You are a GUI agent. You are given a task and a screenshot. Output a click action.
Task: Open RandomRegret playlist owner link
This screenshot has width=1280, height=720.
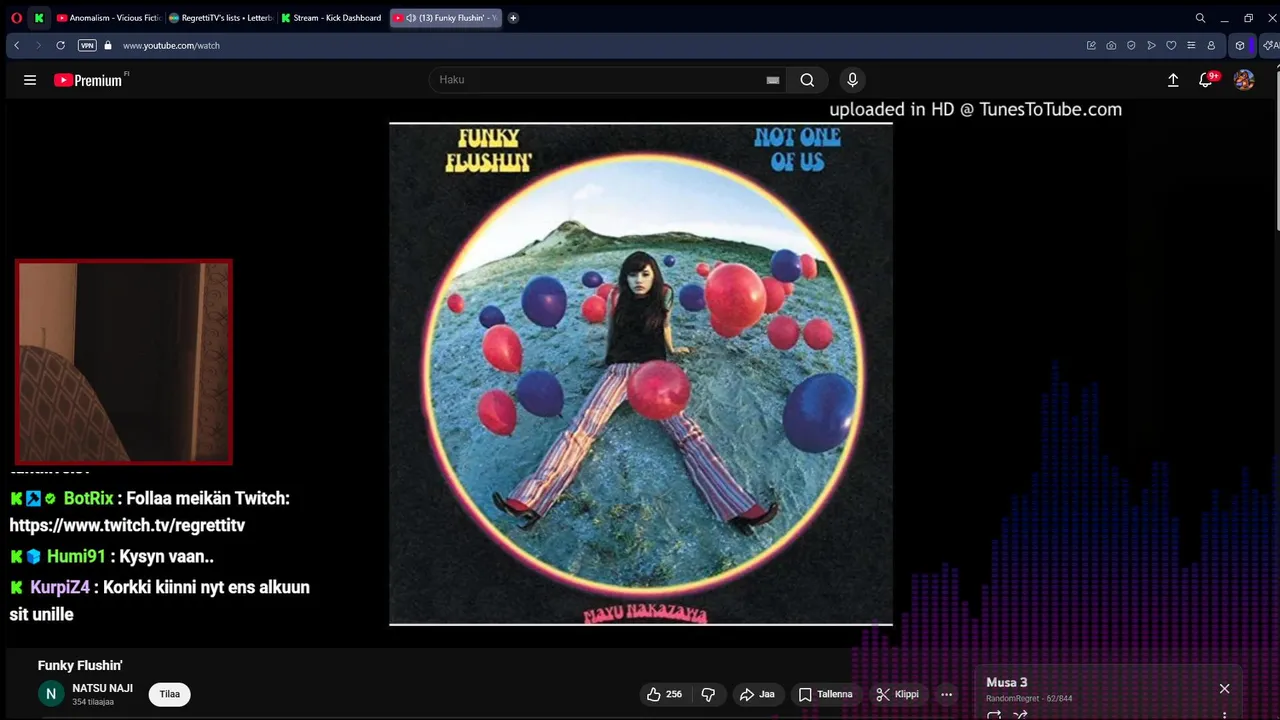tap(1012, 698)
